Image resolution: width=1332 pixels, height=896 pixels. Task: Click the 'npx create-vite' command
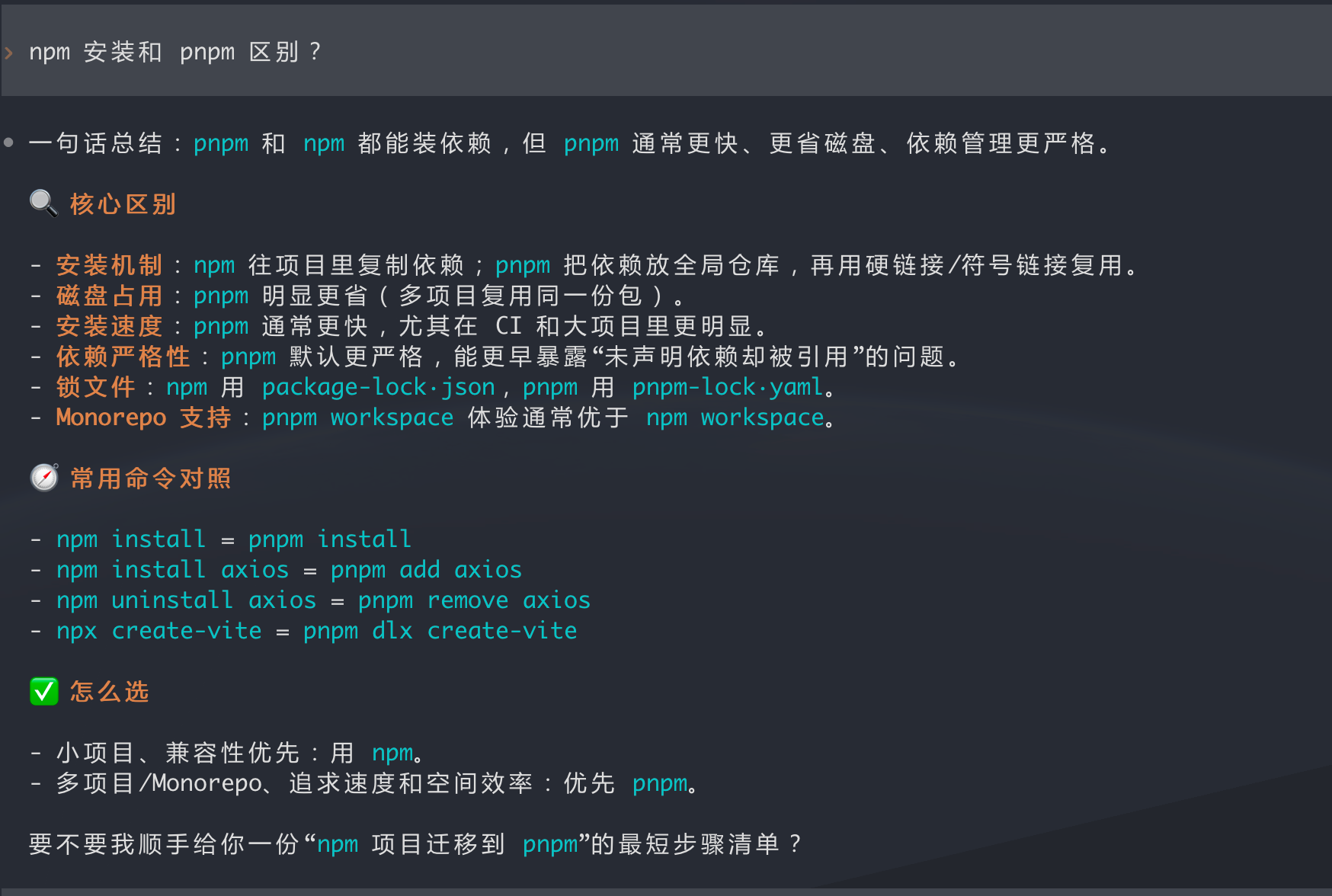(x=158, y=631)
